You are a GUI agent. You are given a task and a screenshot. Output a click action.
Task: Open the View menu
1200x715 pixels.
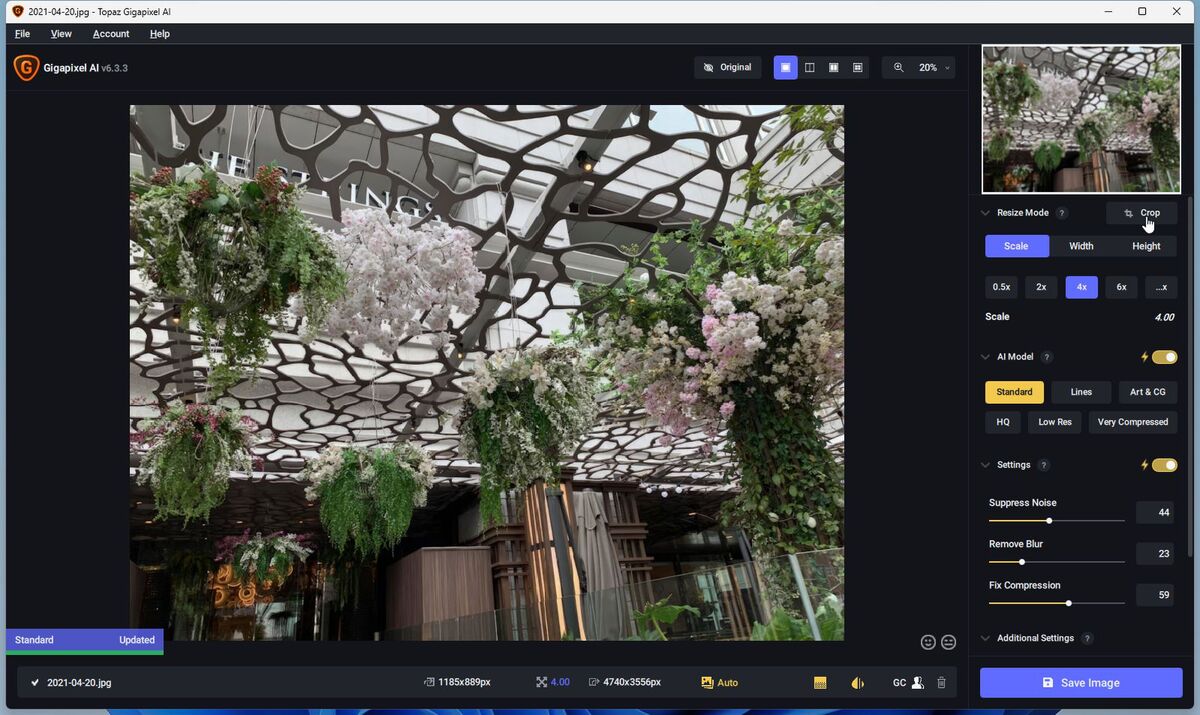61,34
